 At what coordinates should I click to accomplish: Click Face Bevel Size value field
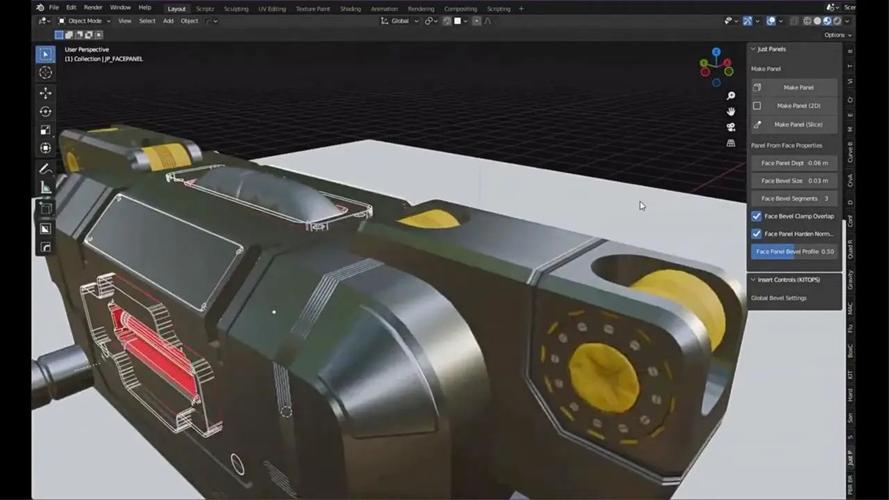(x=794, y=180)
